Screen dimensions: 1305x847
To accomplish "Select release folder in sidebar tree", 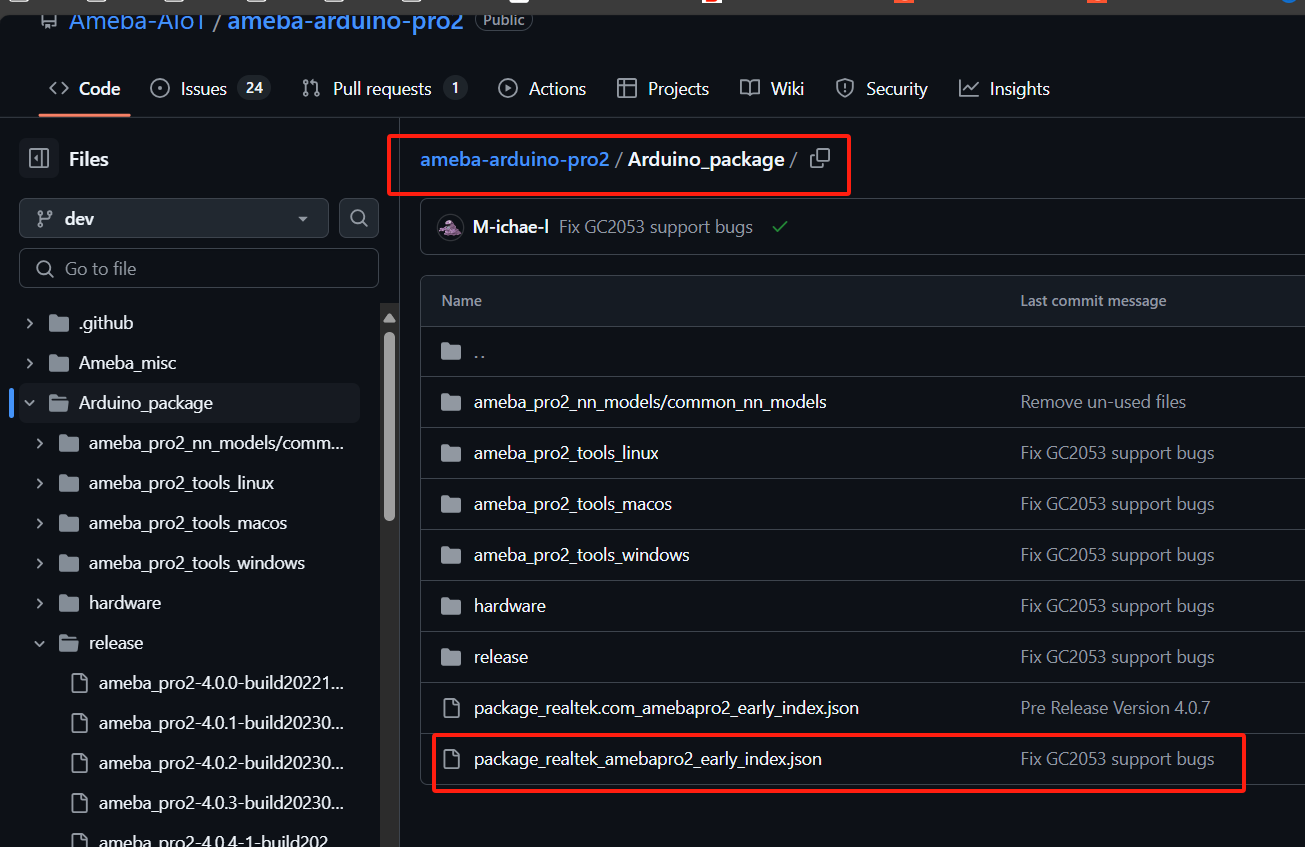I will point(116,643).
